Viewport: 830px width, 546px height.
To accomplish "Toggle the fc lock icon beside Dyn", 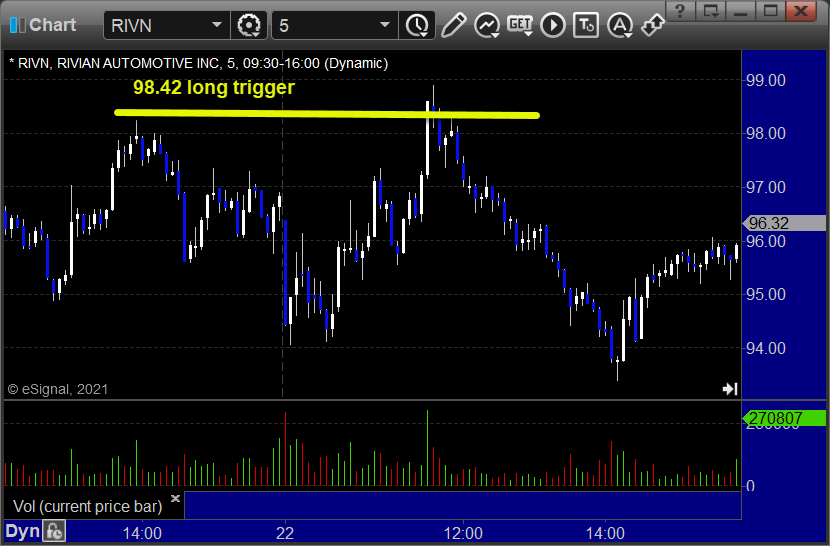I will coord(55,531).
